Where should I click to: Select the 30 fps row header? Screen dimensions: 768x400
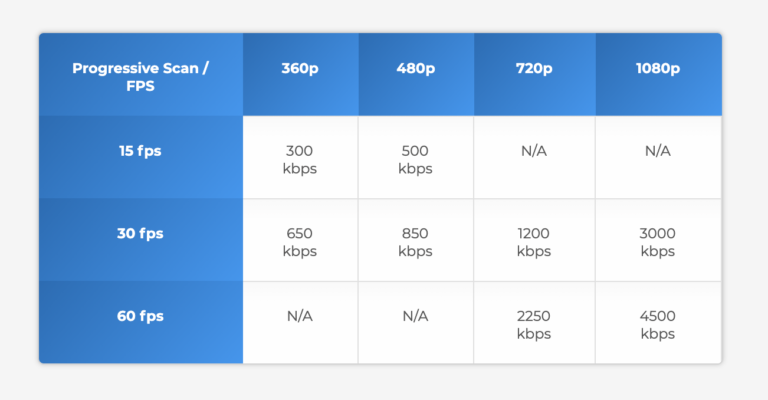pos(140,234)
